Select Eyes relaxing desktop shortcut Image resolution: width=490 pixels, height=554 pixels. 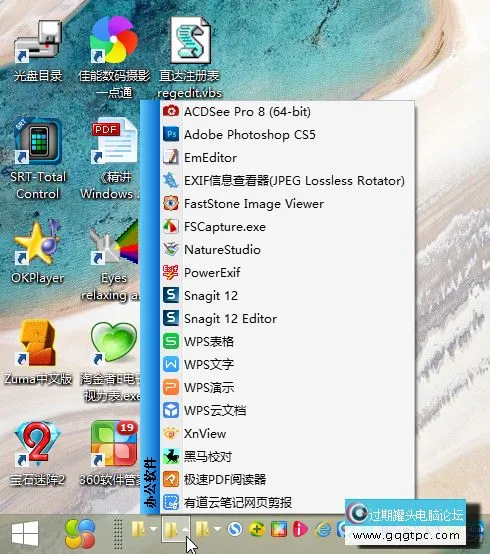click(x=112, y=260)
